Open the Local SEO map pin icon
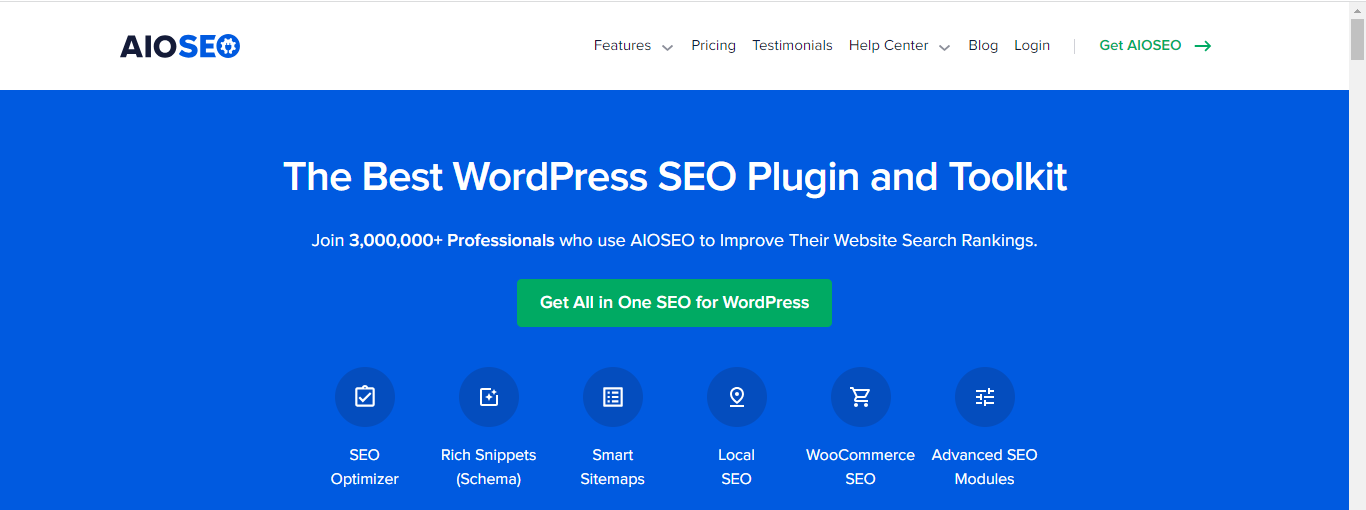1366x510 pixels. [737, 397]
